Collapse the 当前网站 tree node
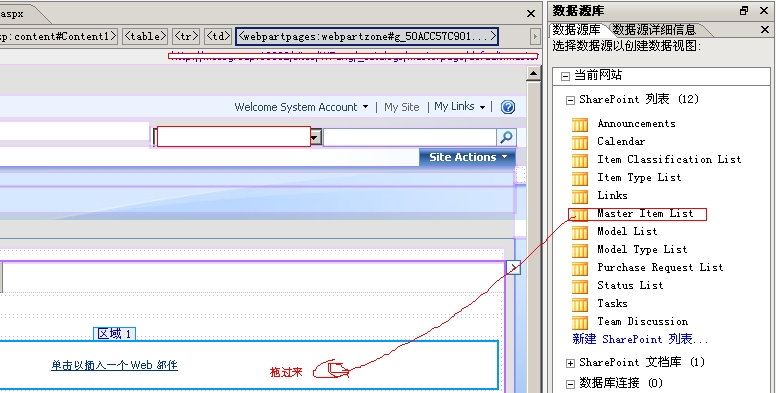776x393 pixels. 565,76
